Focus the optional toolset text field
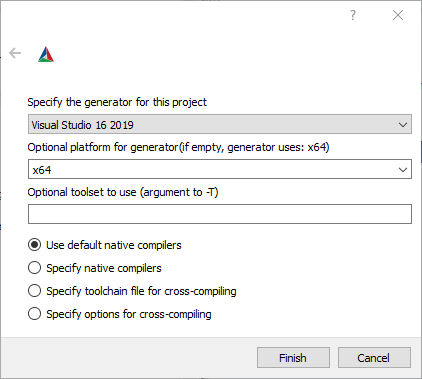422x379 pixels. (220, 214)
